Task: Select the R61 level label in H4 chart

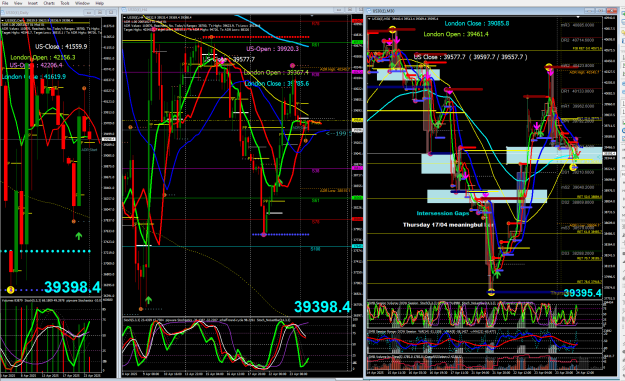Action: 315,45
